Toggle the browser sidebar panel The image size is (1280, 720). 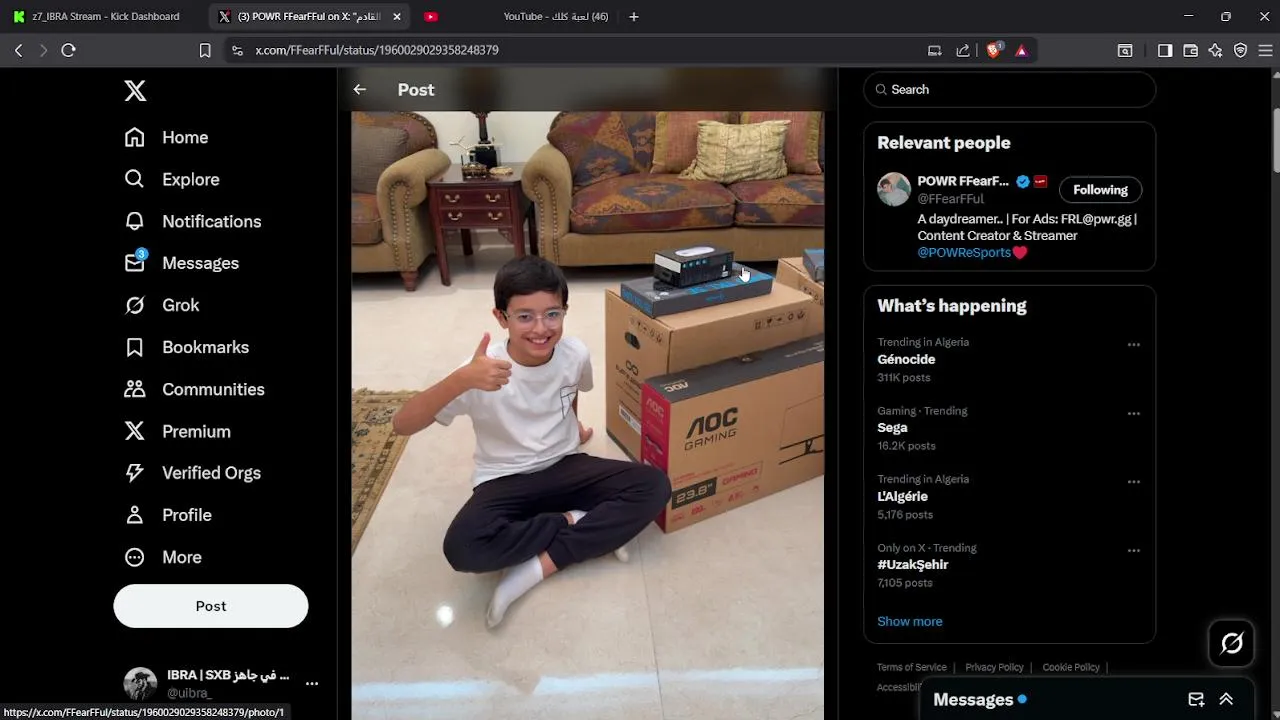[1165, 50]
